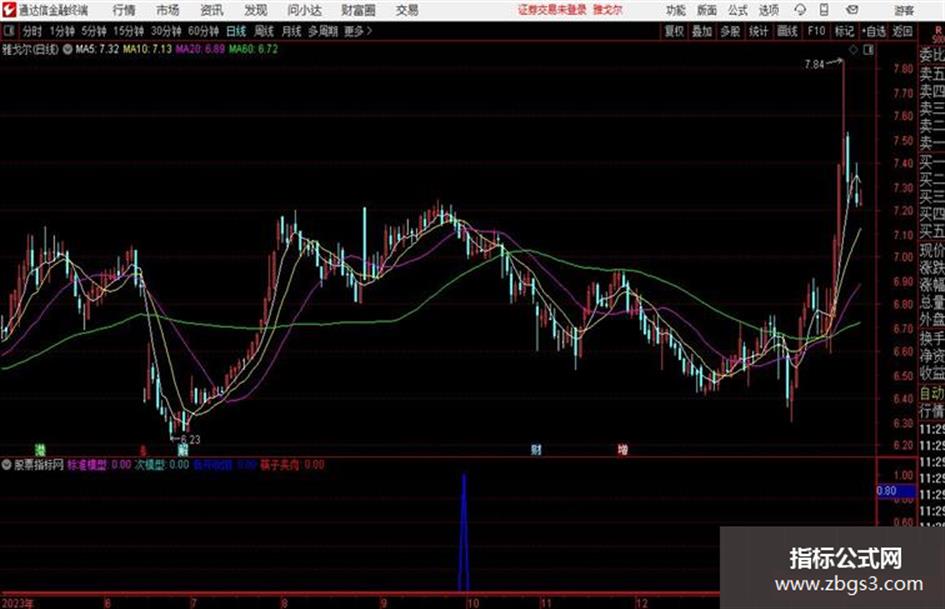Open the 功能 menu
This screenshot has width=945, height=609.
(676, 10)
